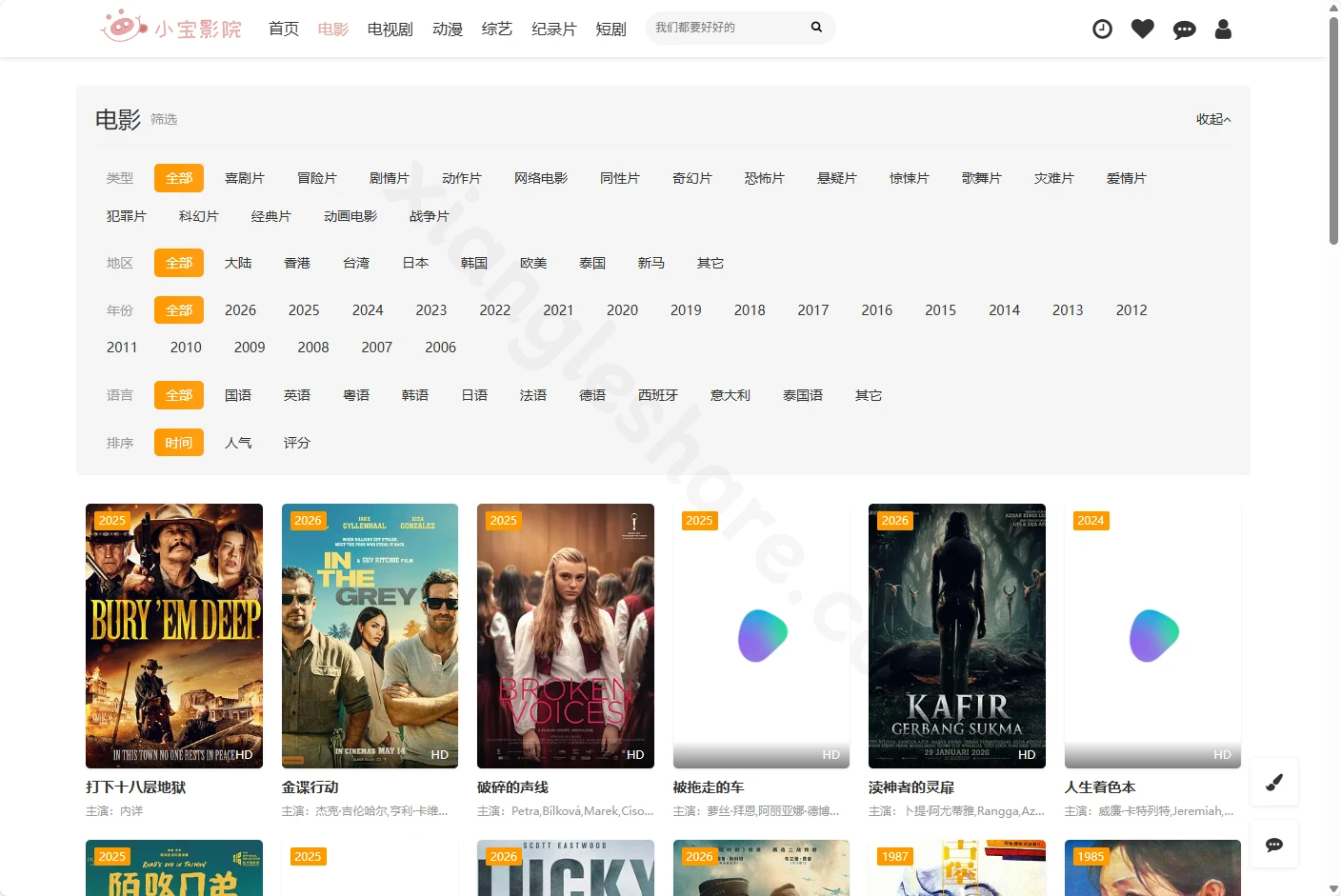The image size is (1341, 896).
Task: Open the Bury 'Em Deep poster
Action: pyautogui.click(x=174, y=636)
